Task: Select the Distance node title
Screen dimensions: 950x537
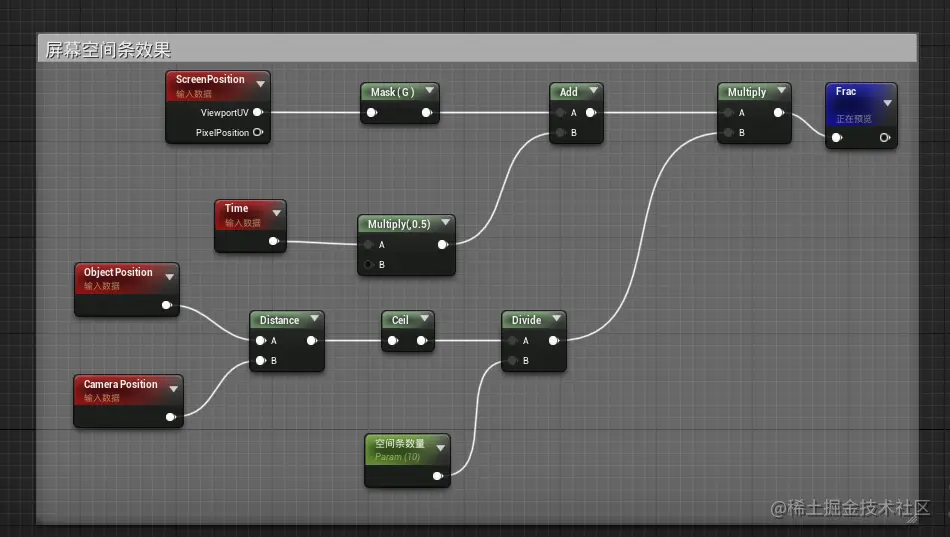Action: coord(279,320)
